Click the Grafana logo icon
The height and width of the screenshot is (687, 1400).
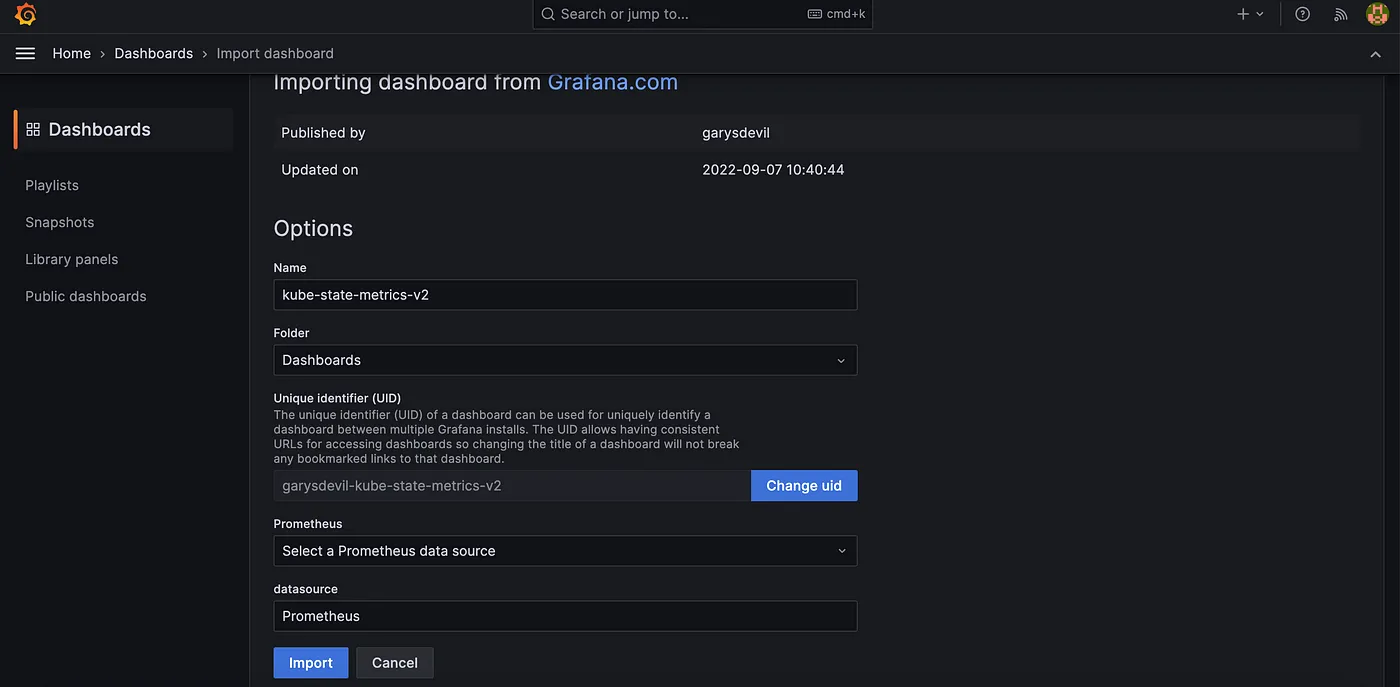pyautogui.click(x=26, y=14)
